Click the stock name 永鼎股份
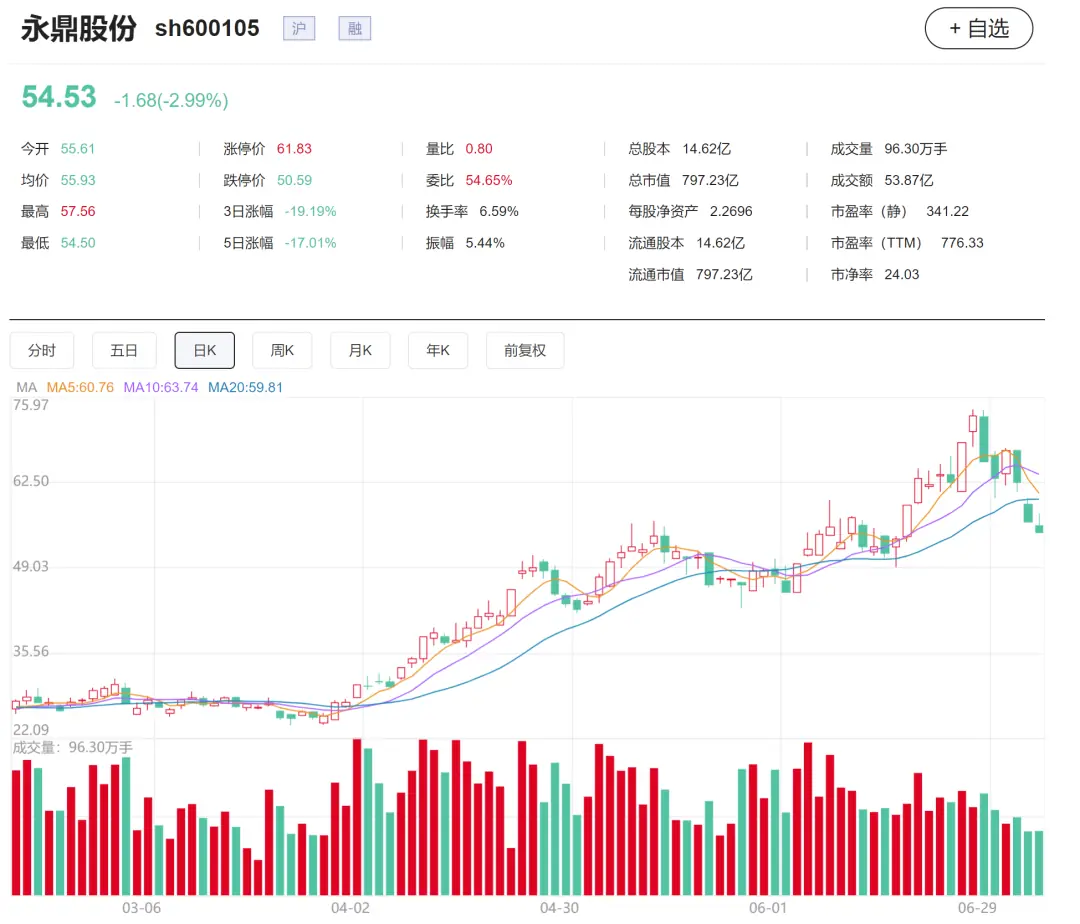Viewport: 1080px width, 924px height. (79, 29)
